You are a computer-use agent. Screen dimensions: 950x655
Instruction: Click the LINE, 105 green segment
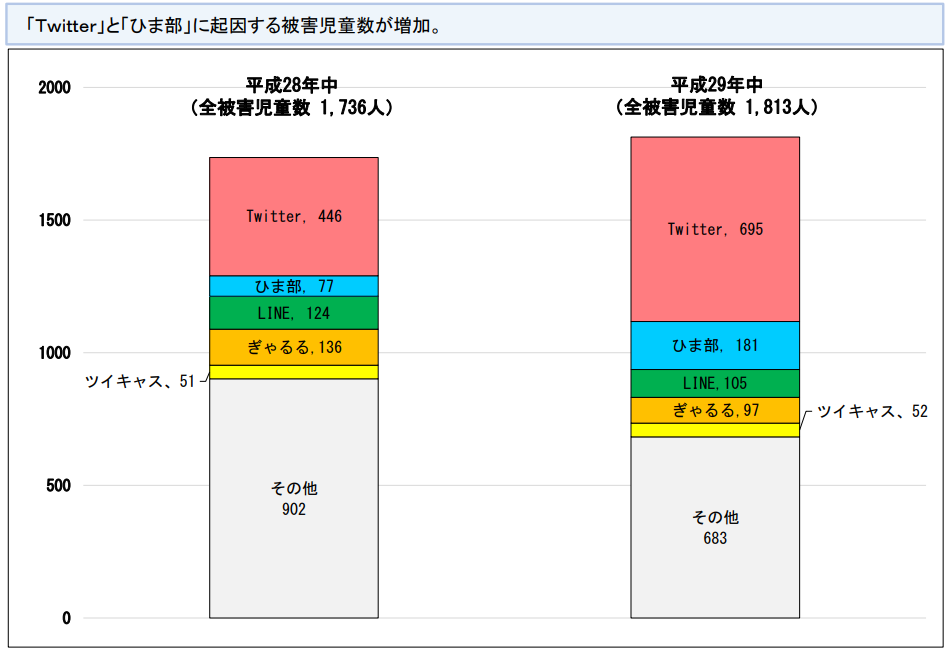click(715, 384)
